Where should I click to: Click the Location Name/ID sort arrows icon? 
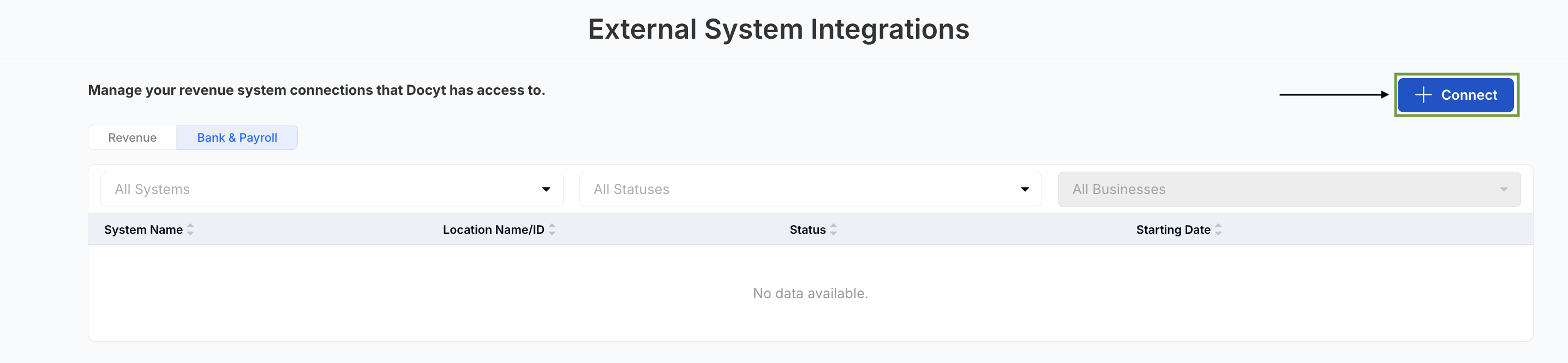point(552,230)
